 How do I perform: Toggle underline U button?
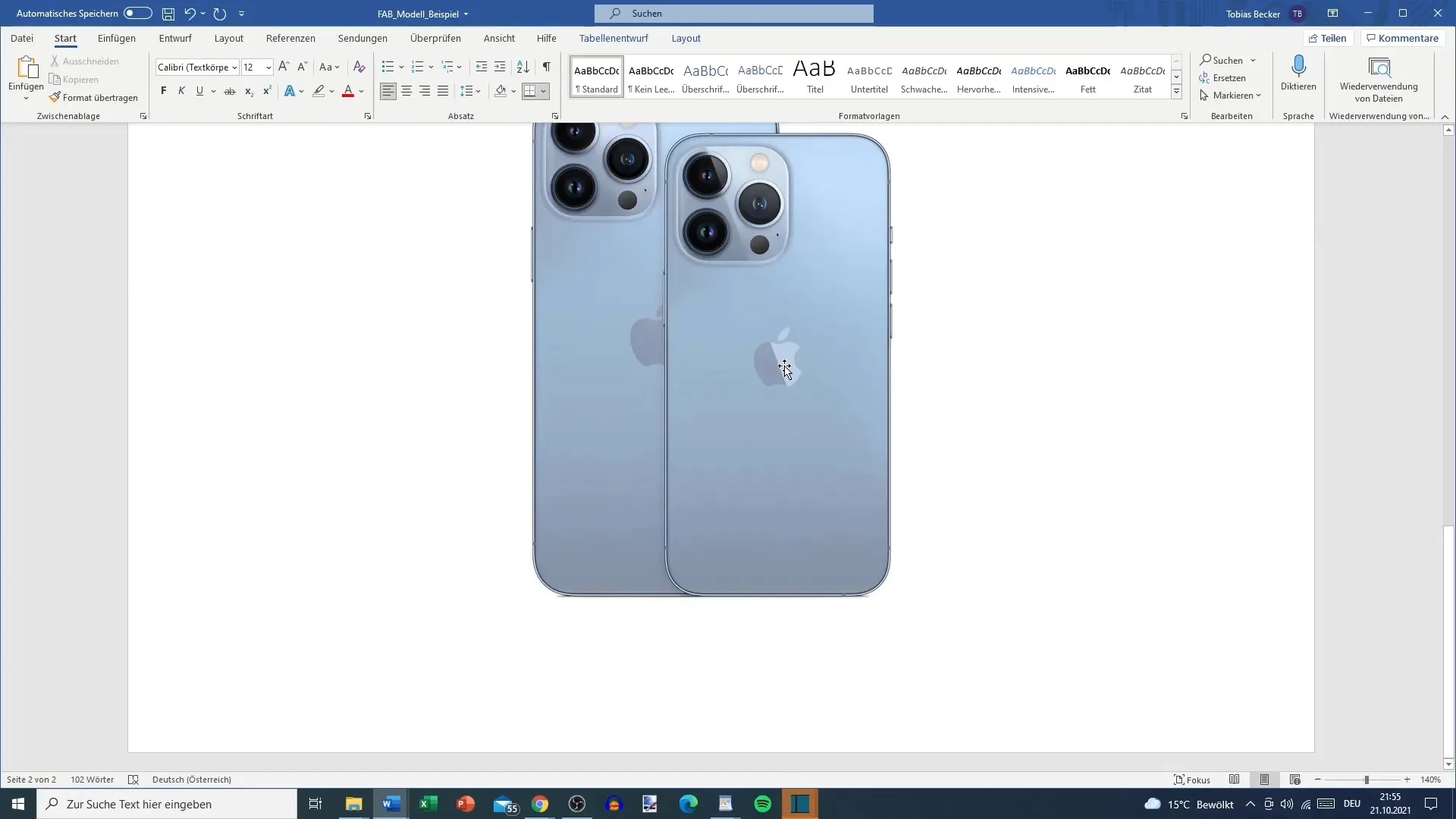point(199,91)
